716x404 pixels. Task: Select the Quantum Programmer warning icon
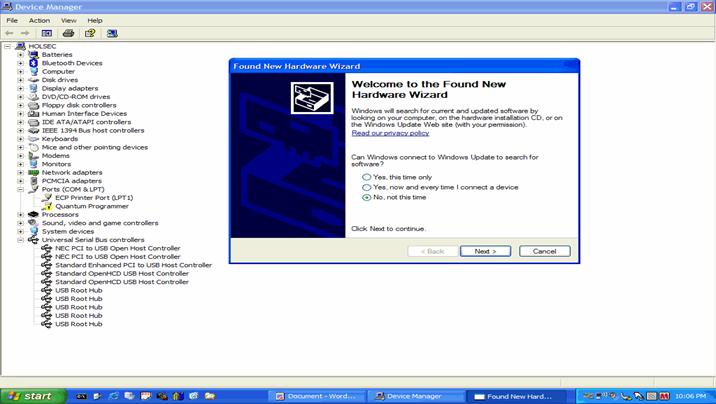(47, 206)
